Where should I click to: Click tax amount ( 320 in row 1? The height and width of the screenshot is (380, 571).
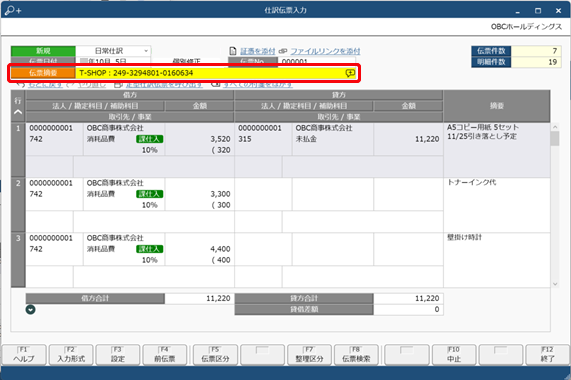(x=221, y=150)
